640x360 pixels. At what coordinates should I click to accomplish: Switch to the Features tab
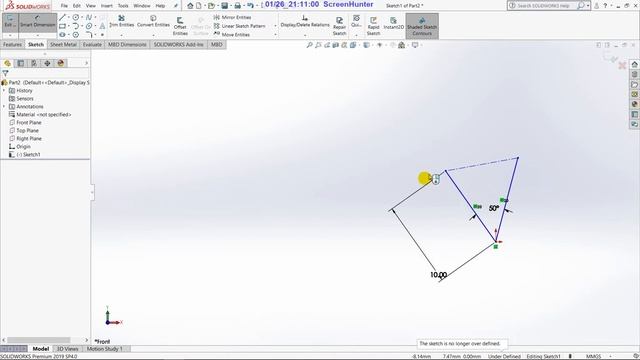(x=12, y=44)
